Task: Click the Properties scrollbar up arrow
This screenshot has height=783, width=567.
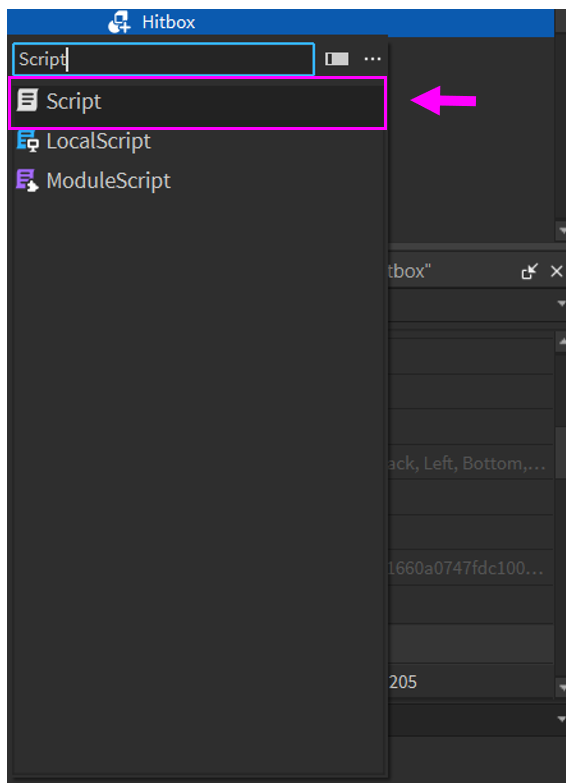Action: (561, 342)
